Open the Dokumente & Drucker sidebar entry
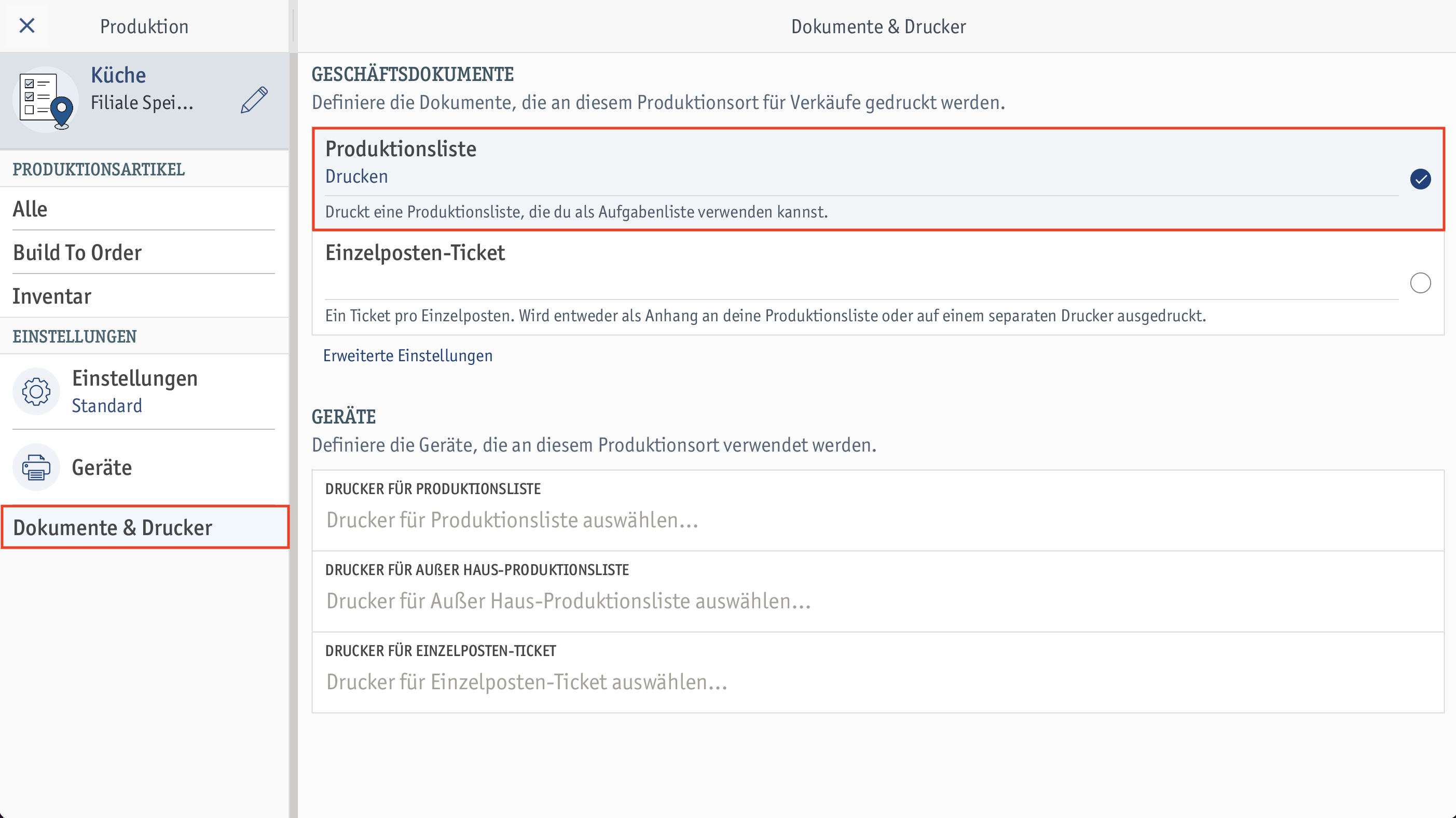Viewport: 1456px width, 818px height. point(144,527)
